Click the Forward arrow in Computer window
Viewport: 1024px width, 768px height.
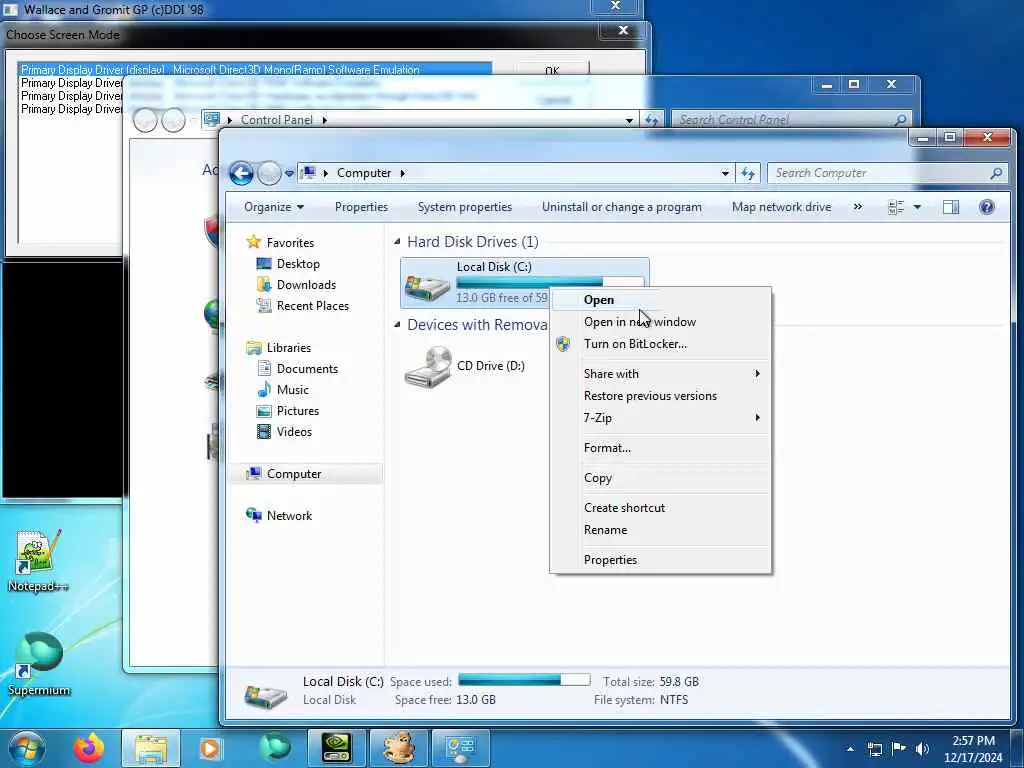pyautogui.click(x=269, y=173)
